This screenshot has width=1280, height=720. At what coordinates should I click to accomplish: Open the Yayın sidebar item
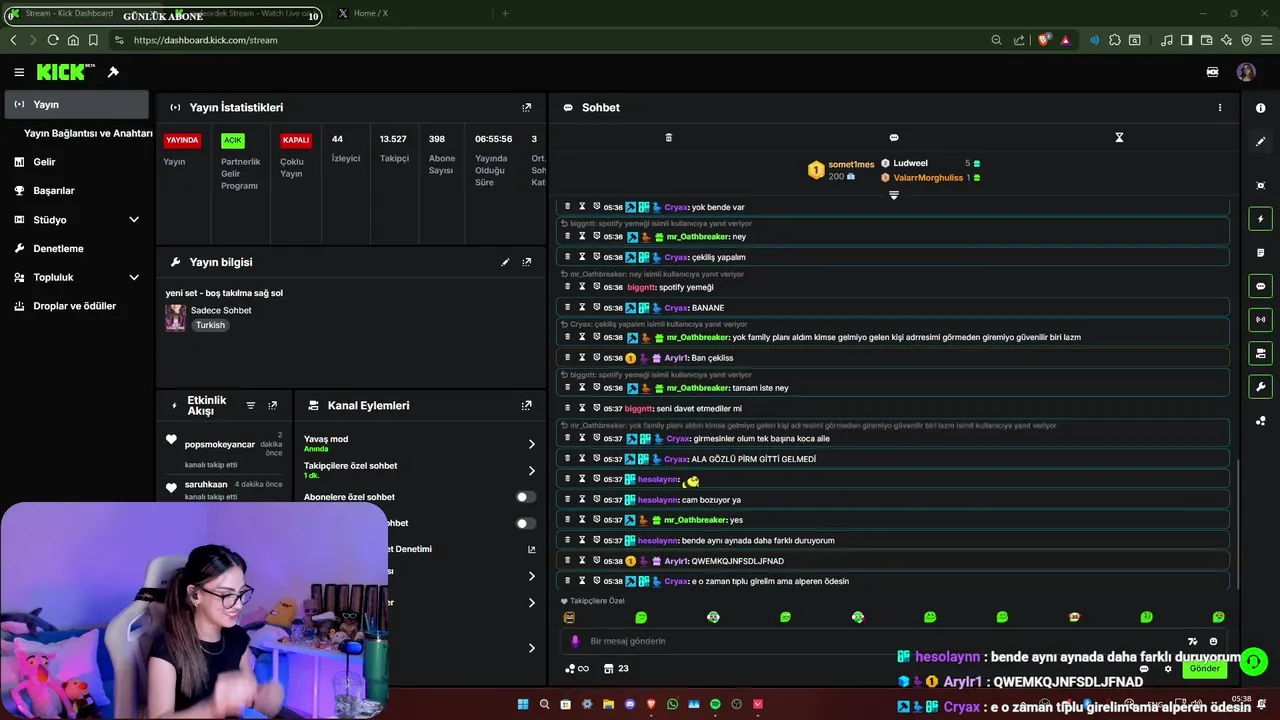pos(76,104)
